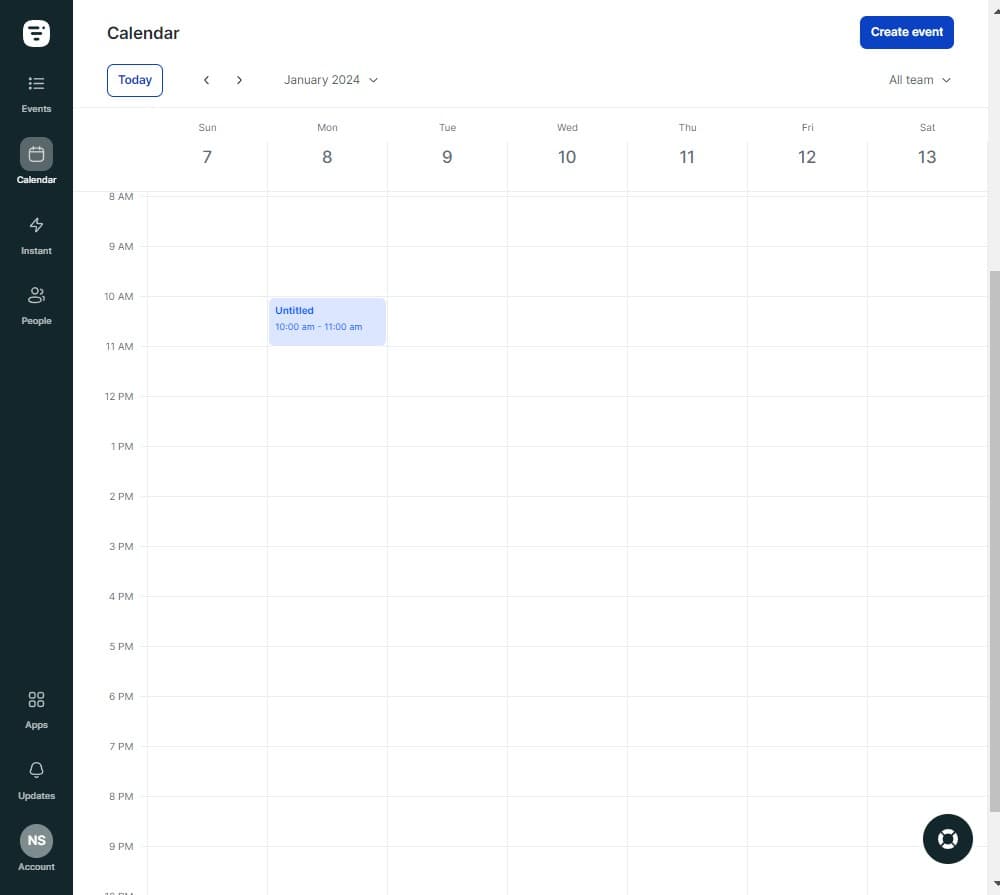Image resolution: width=1000 pixels, height=895 pixels.
Task: Advance to next week using the right arrow
Action: coord(240,80)
